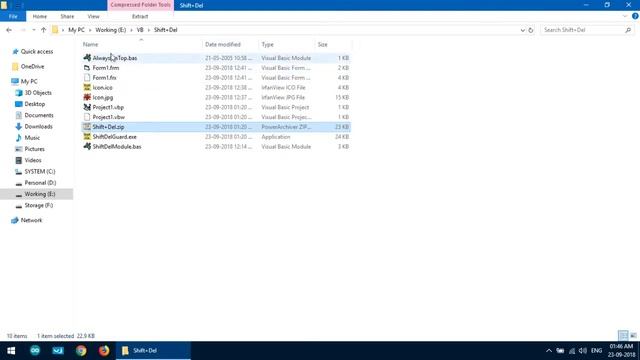Open the File menu tab
The image size is (640, 360).
pyautogui.click(x=13, y=16)
